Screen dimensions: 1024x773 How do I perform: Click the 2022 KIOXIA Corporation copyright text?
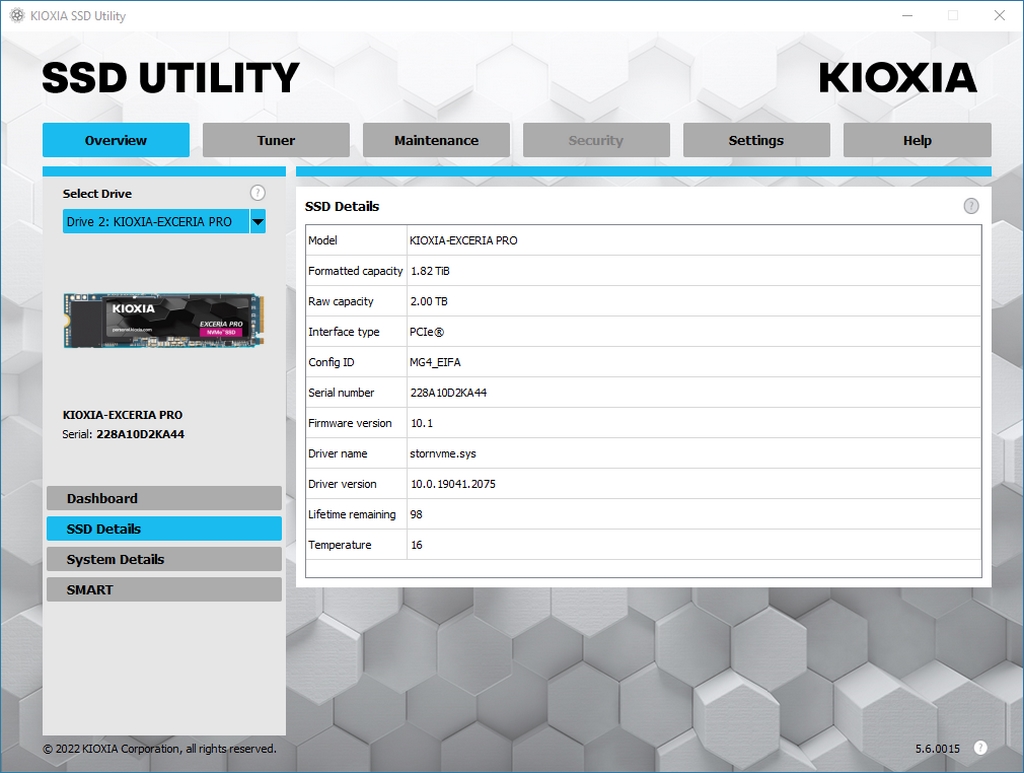point(160,749)
